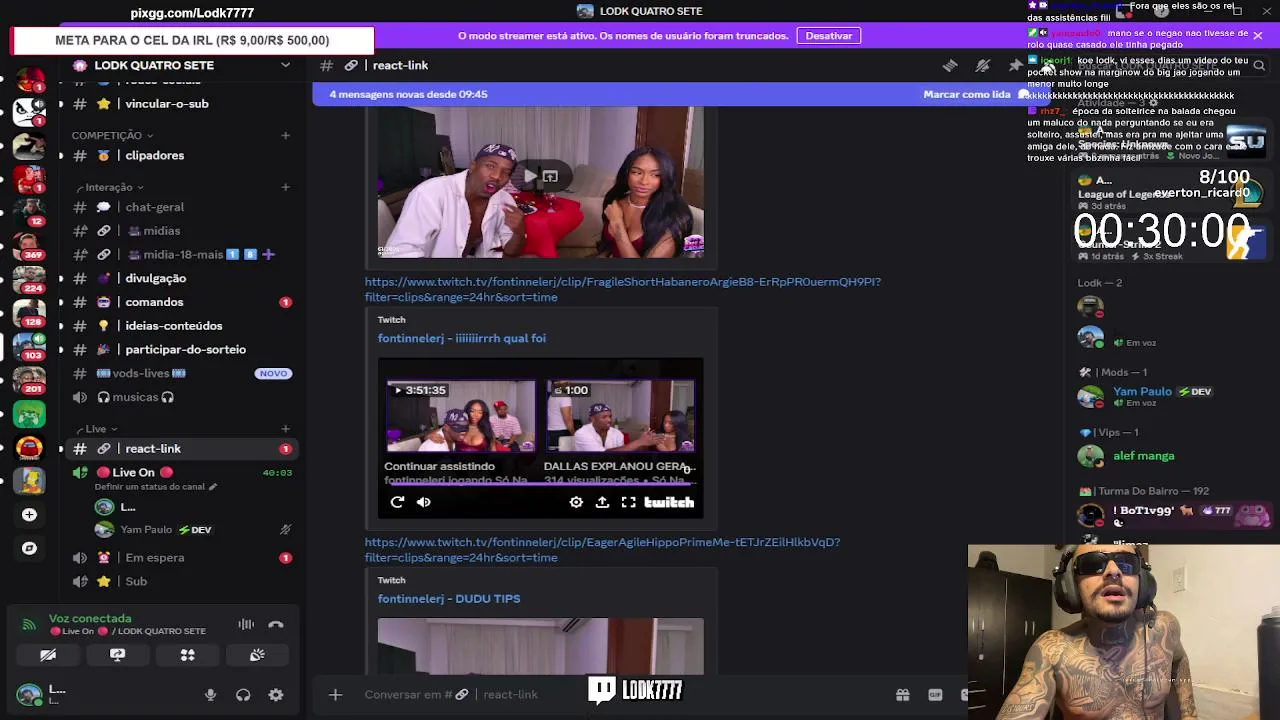
Task: Open Twitch logo in player
Action: 669,503
